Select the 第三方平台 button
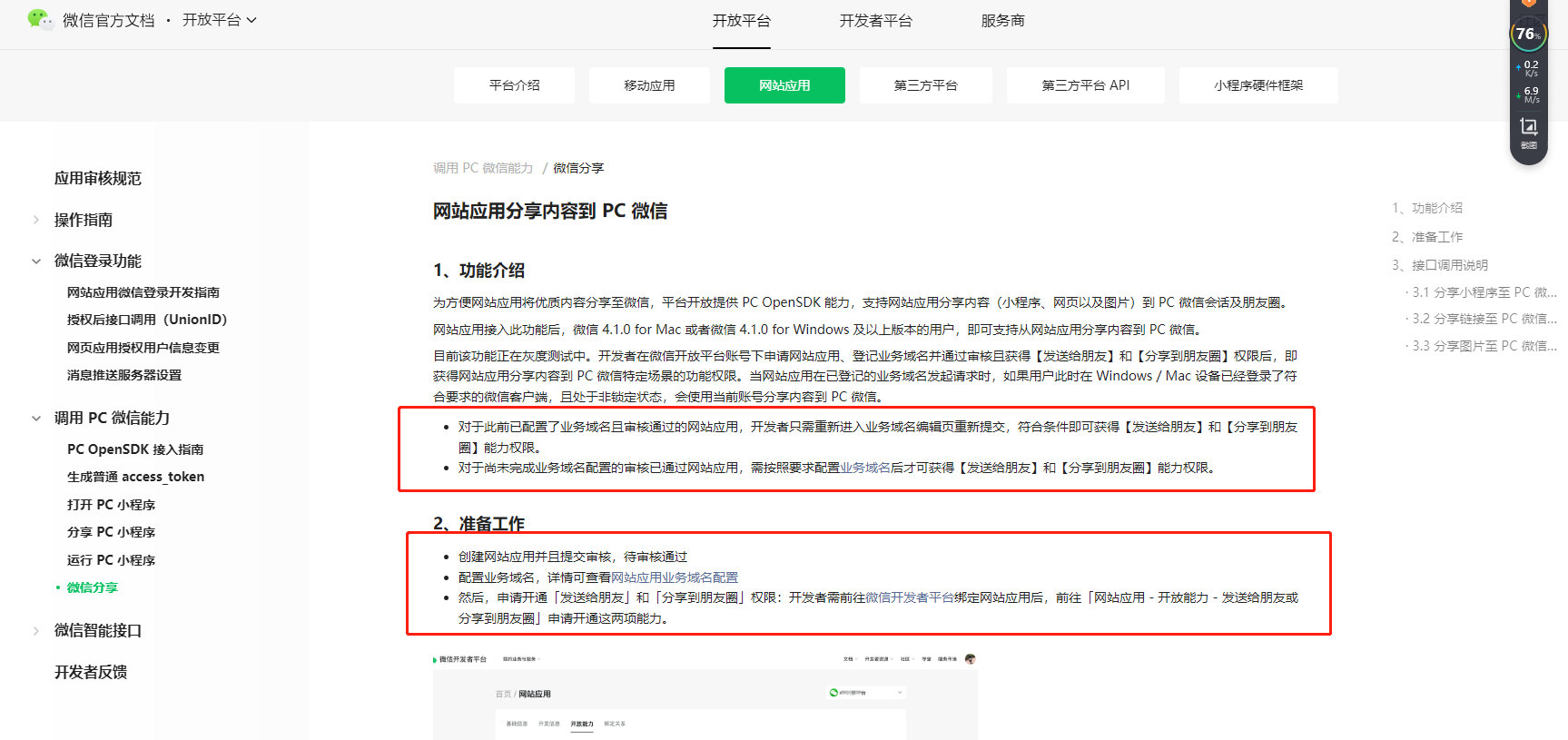Viewport: 1568px width, 740px height. [x=925, y=85]
